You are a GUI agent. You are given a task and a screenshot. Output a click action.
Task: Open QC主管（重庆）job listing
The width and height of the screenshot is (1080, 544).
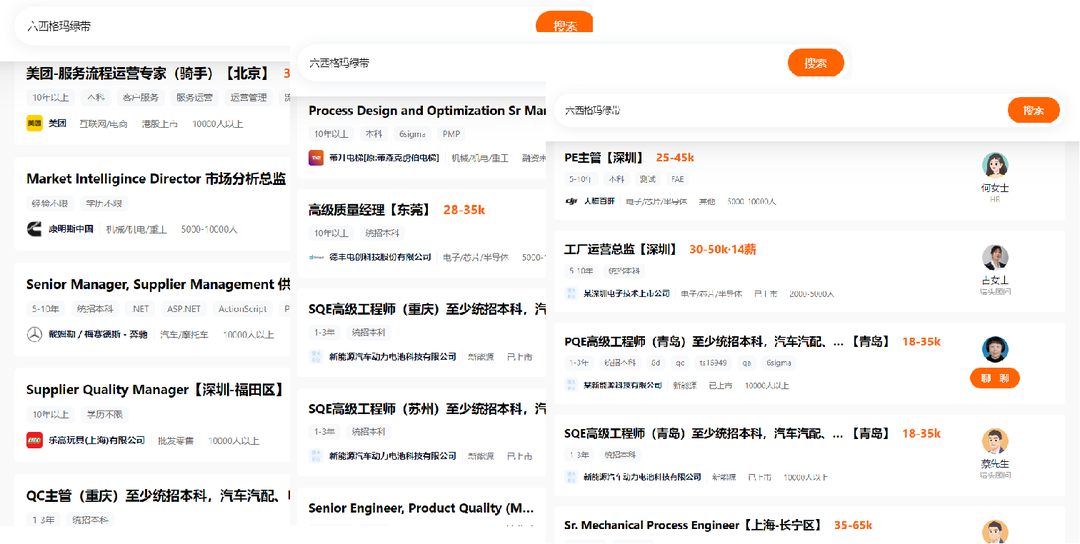point(158,495)
